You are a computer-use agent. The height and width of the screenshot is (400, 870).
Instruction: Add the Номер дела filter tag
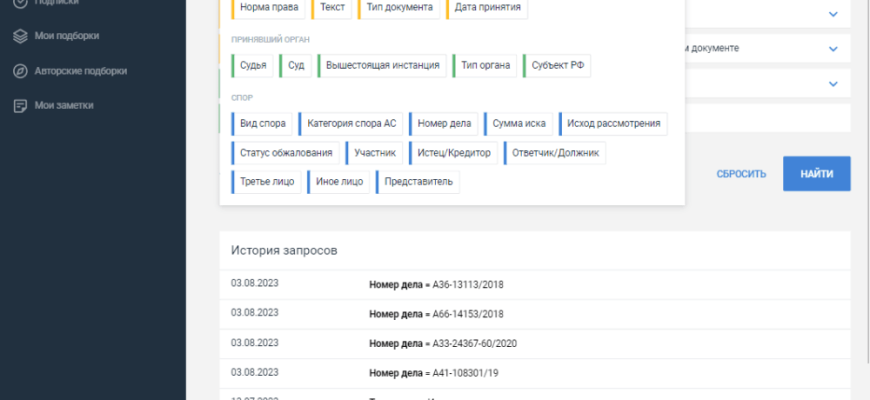point(443,124)
